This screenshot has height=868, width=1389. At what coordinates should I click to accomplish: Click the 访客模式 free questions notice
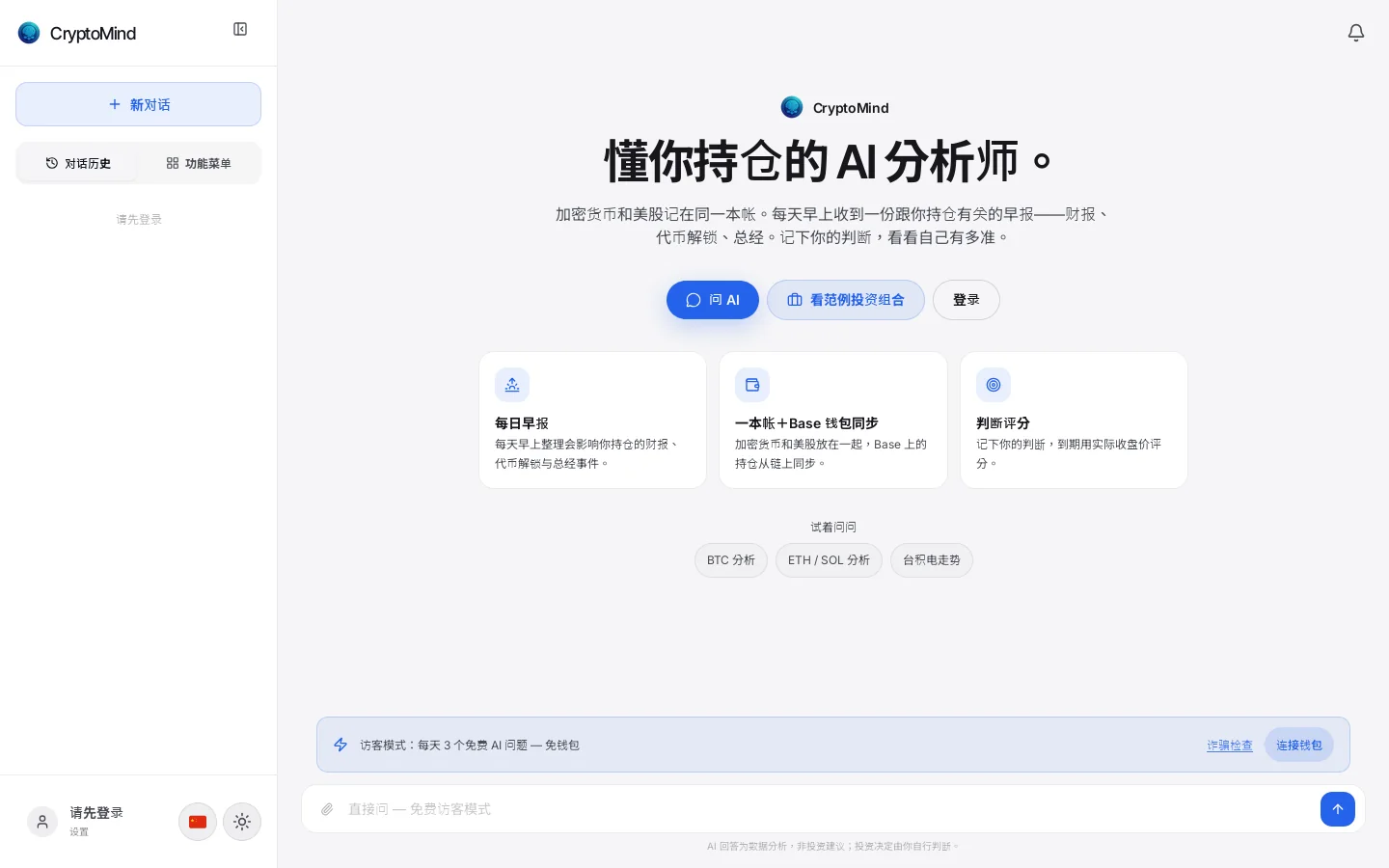click(470, 746)
